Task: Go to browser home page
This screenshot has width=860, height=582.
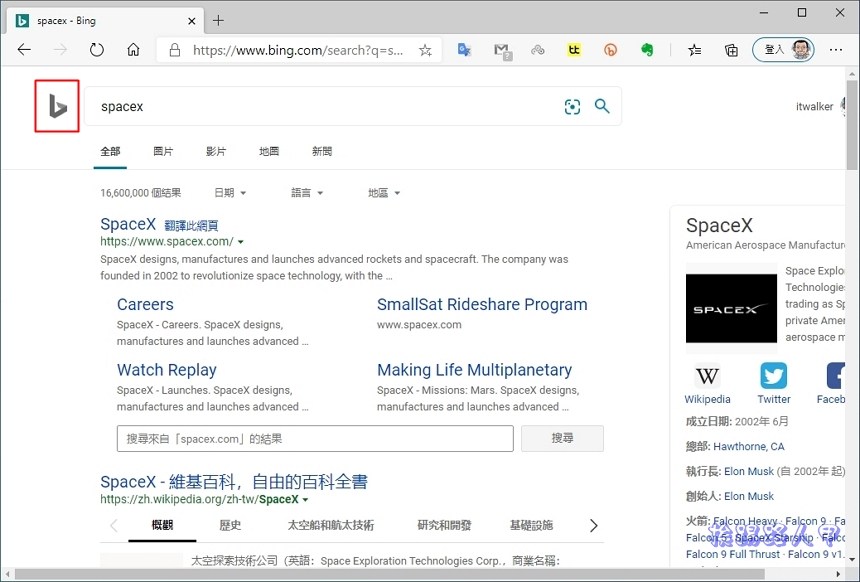Action: click(133, 50)
